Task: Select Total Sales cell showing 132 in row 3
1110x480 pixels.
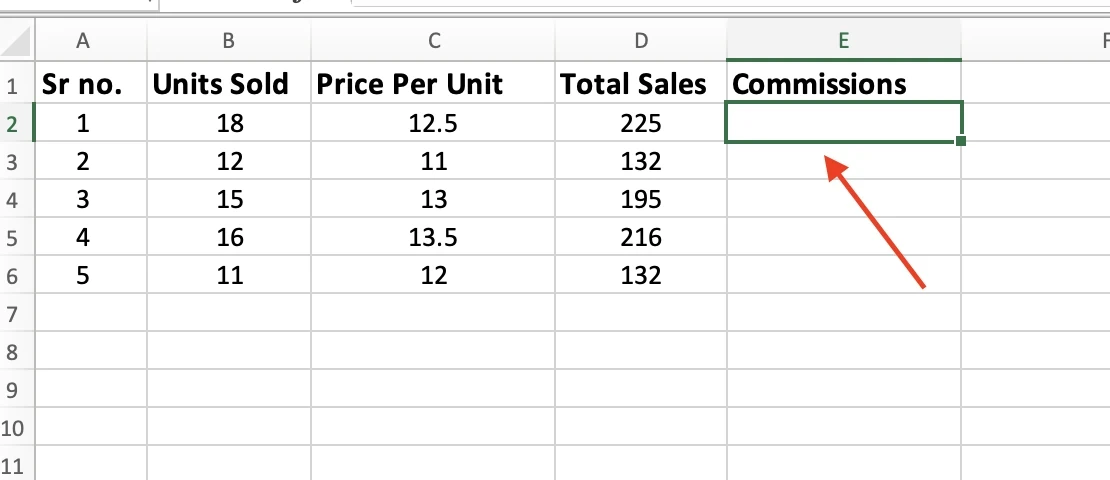Action: point(641,161)
